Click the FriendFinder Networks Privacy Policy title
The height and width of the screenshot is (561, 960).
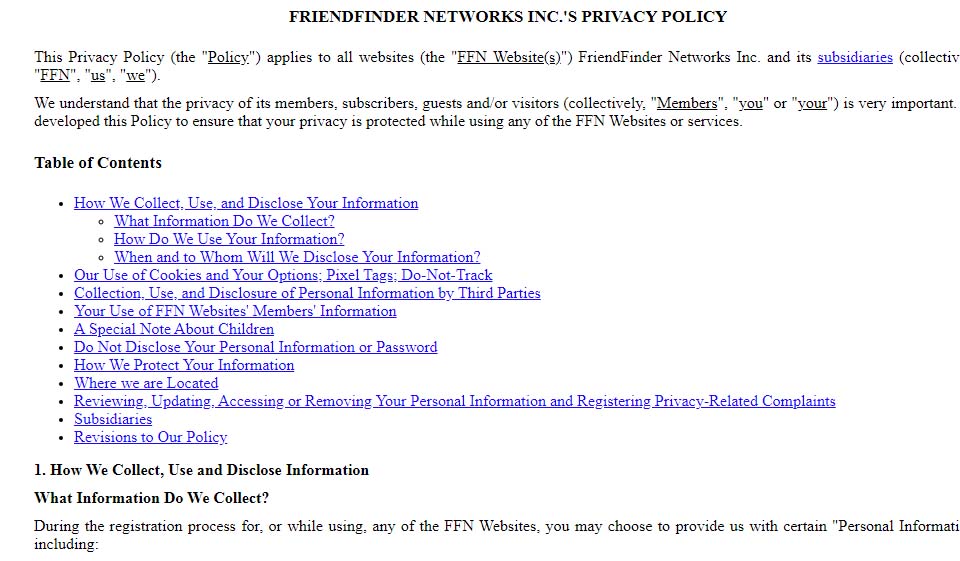click(x=508, y=17)
